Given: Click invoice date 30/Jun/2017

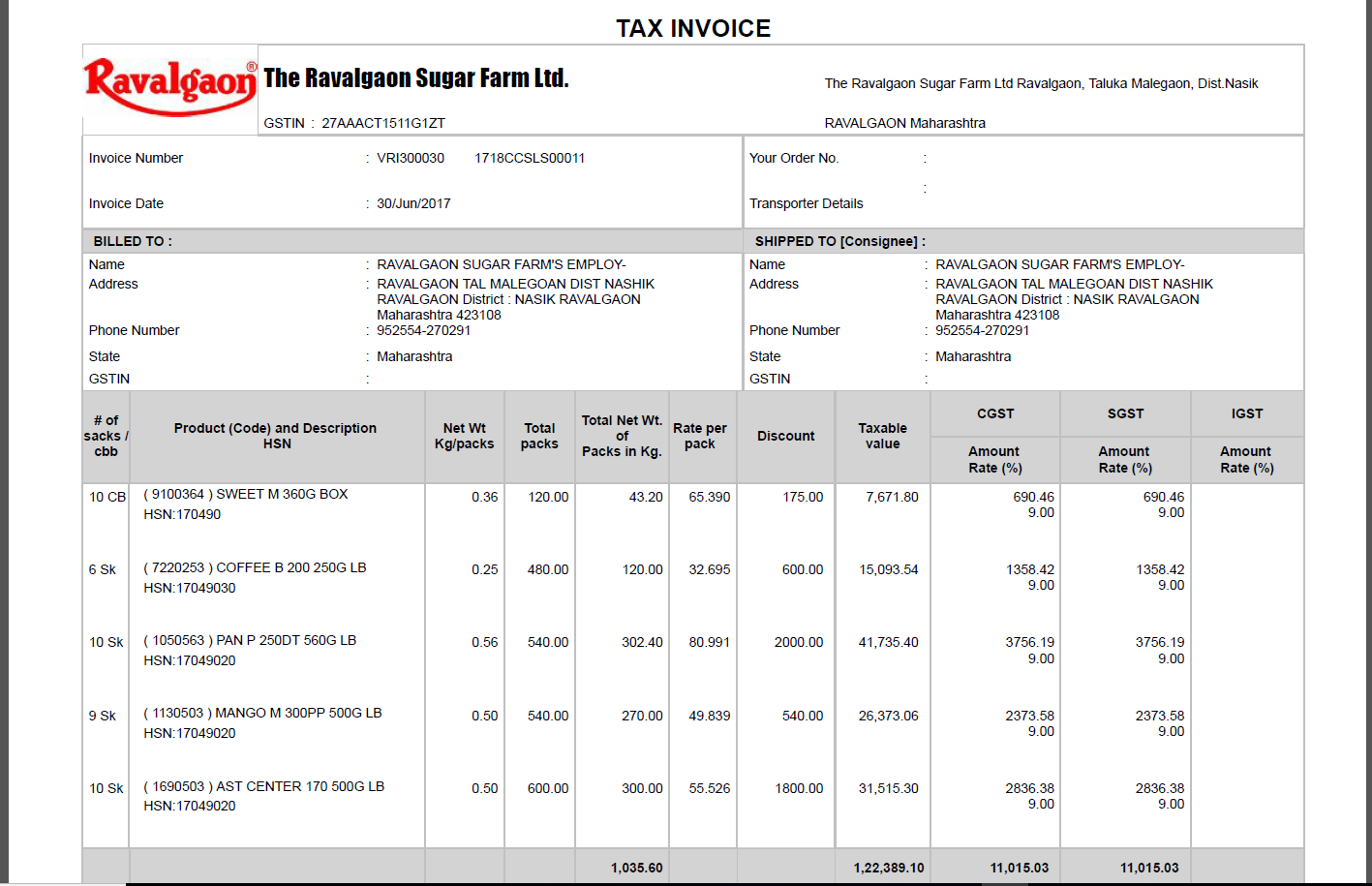Looking at the screenshot, I should (x=413, y=203).
